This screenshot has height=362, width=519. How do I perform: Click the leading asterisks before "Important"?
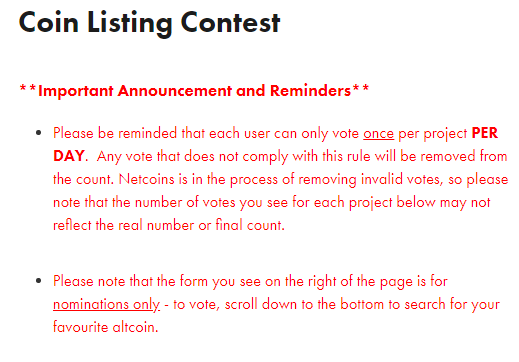tap(28, 89)
